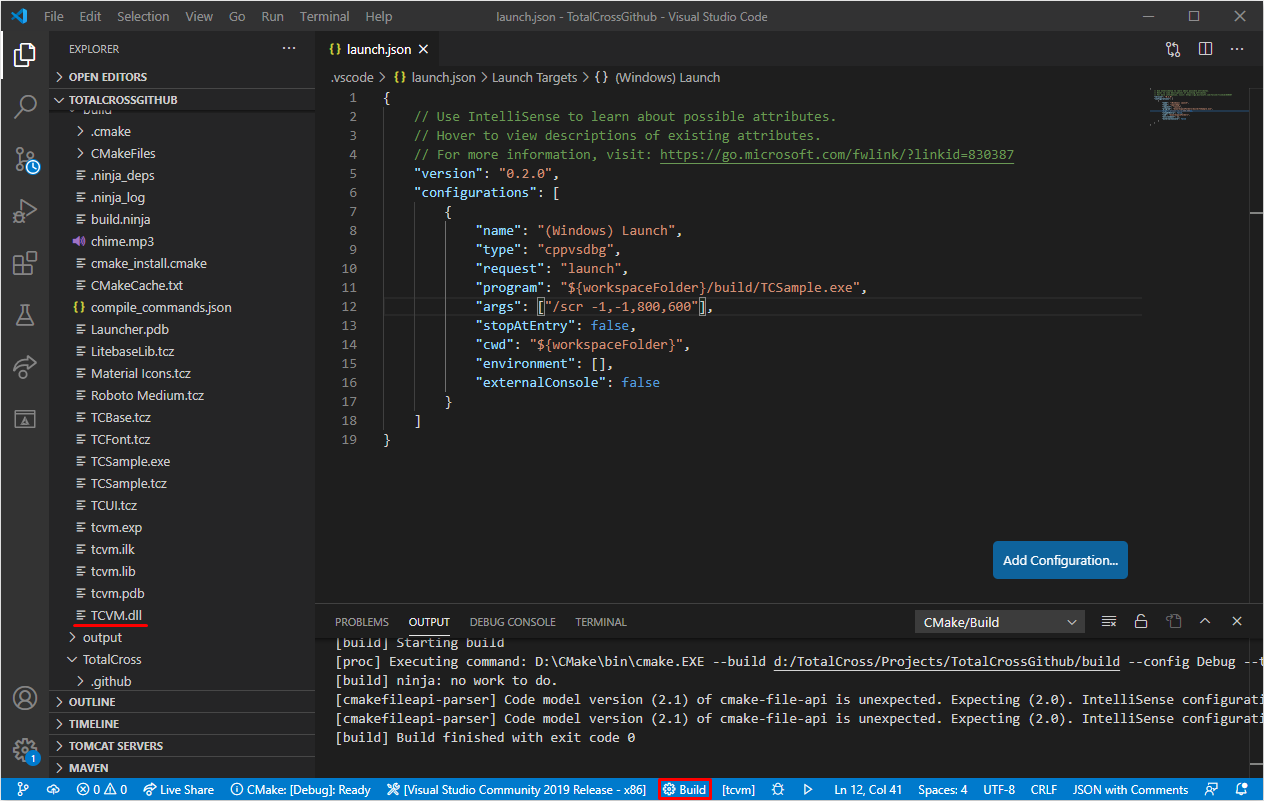Image resolution: width=1264 pixels, height=801 pixels.
Task: Open the Testing flask icon view
Action: pos(25,315)
